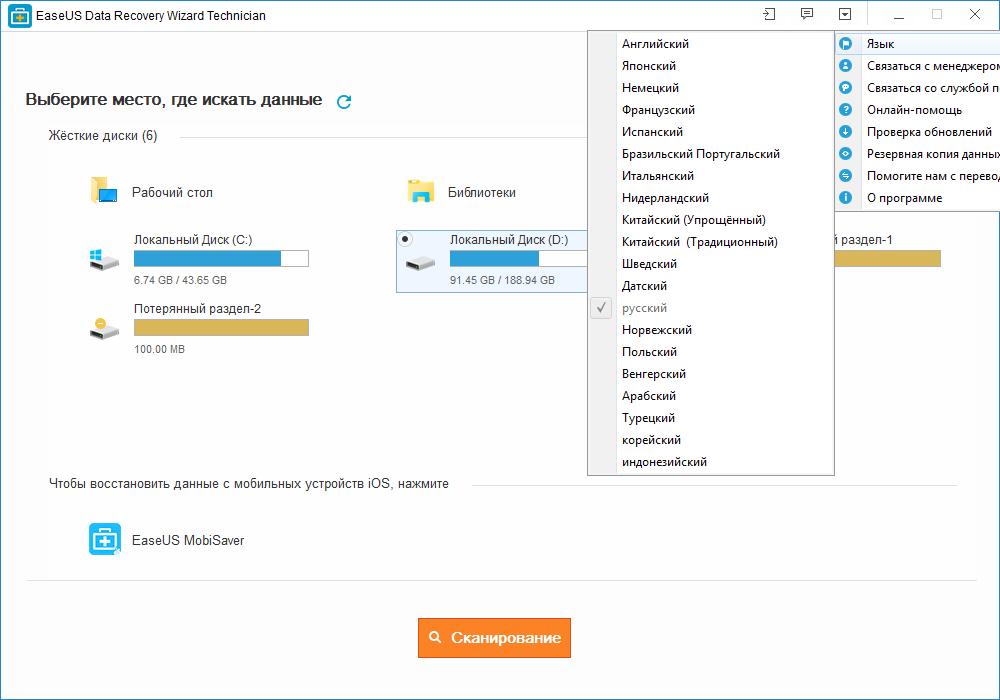Select Рабочий стол location
This screenshot has width=1000, height=700.
pyautogui.click(x=172, y=193)
